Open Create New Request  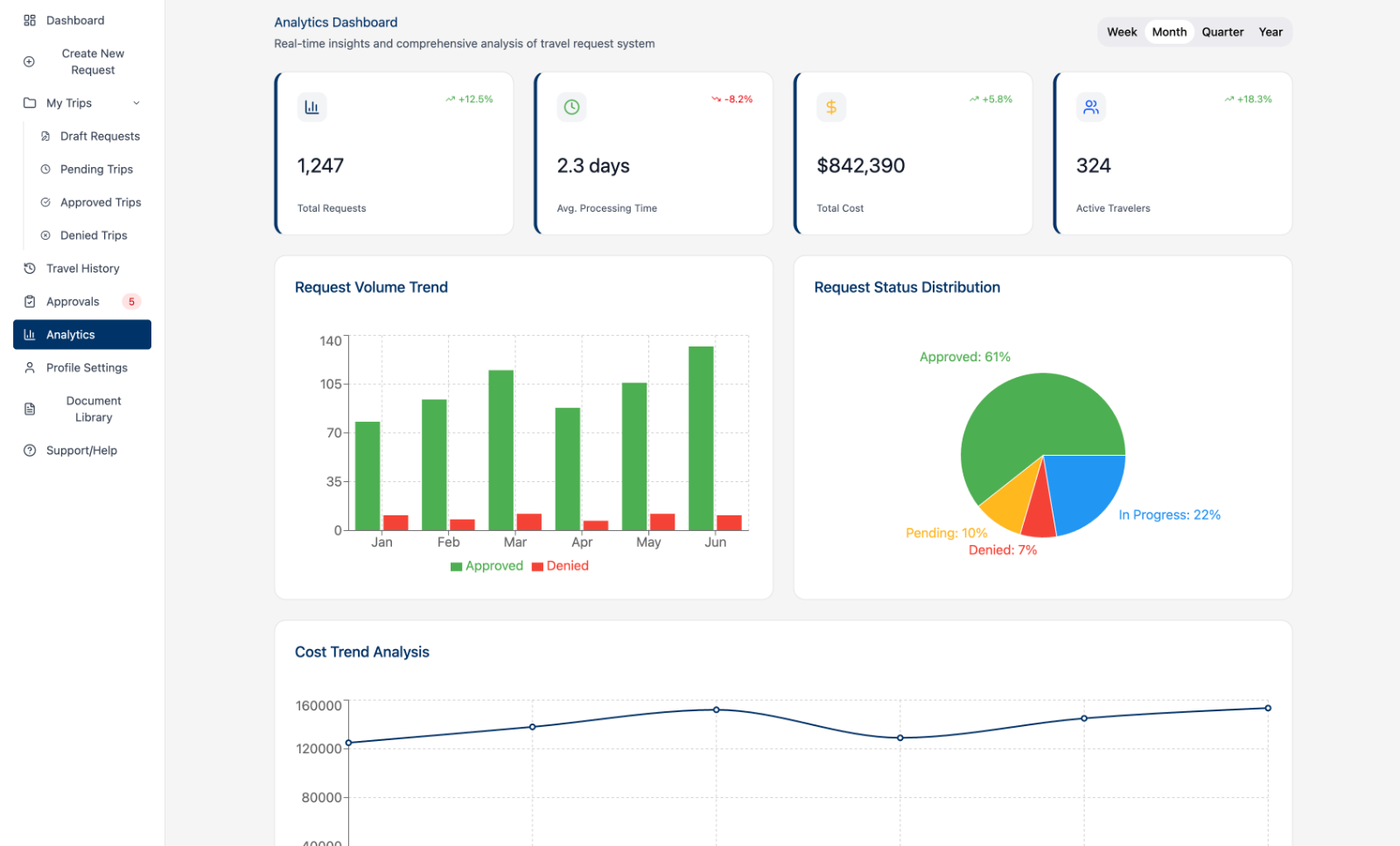click(x=82, y=62)
